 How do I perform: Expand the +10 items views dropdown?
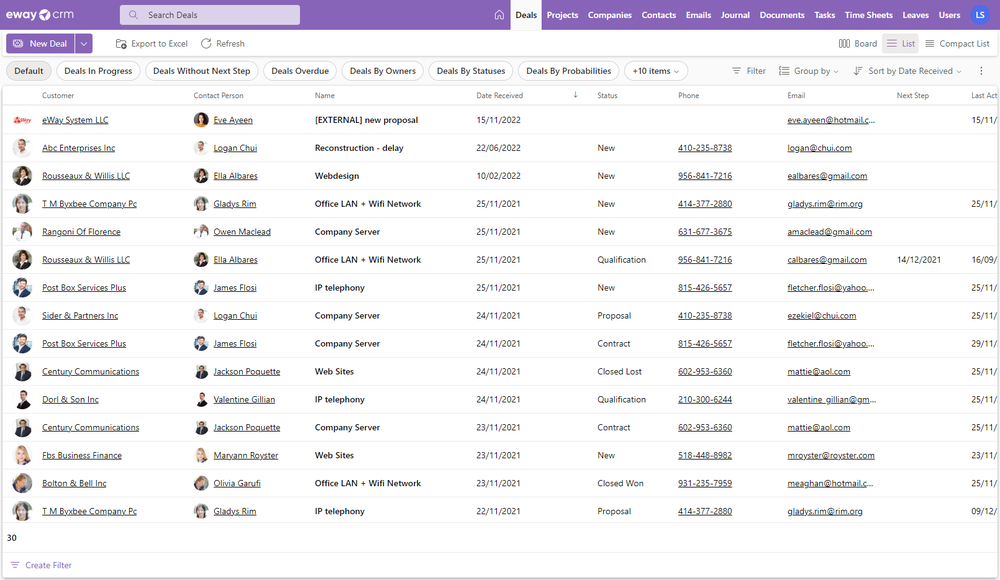pyautogui.click(x=656, y=71)
